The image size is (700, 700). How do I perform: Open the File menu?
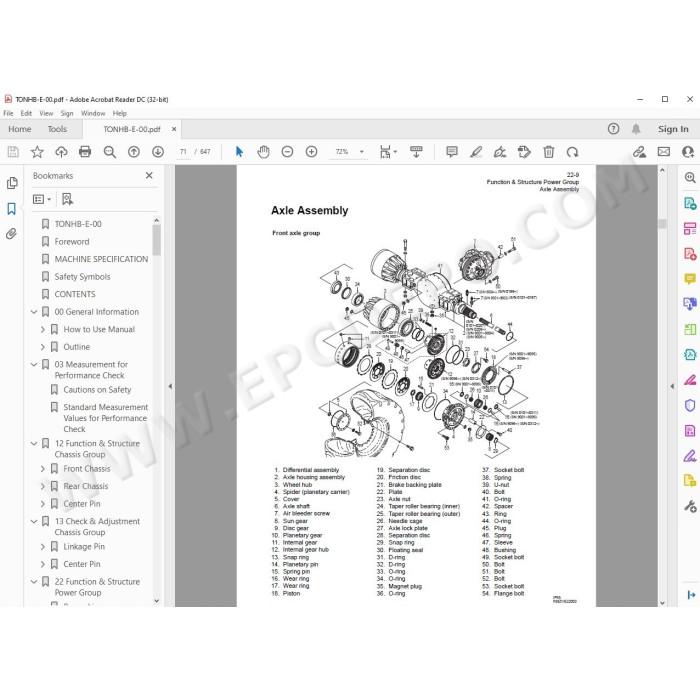[x=8, y=113]
